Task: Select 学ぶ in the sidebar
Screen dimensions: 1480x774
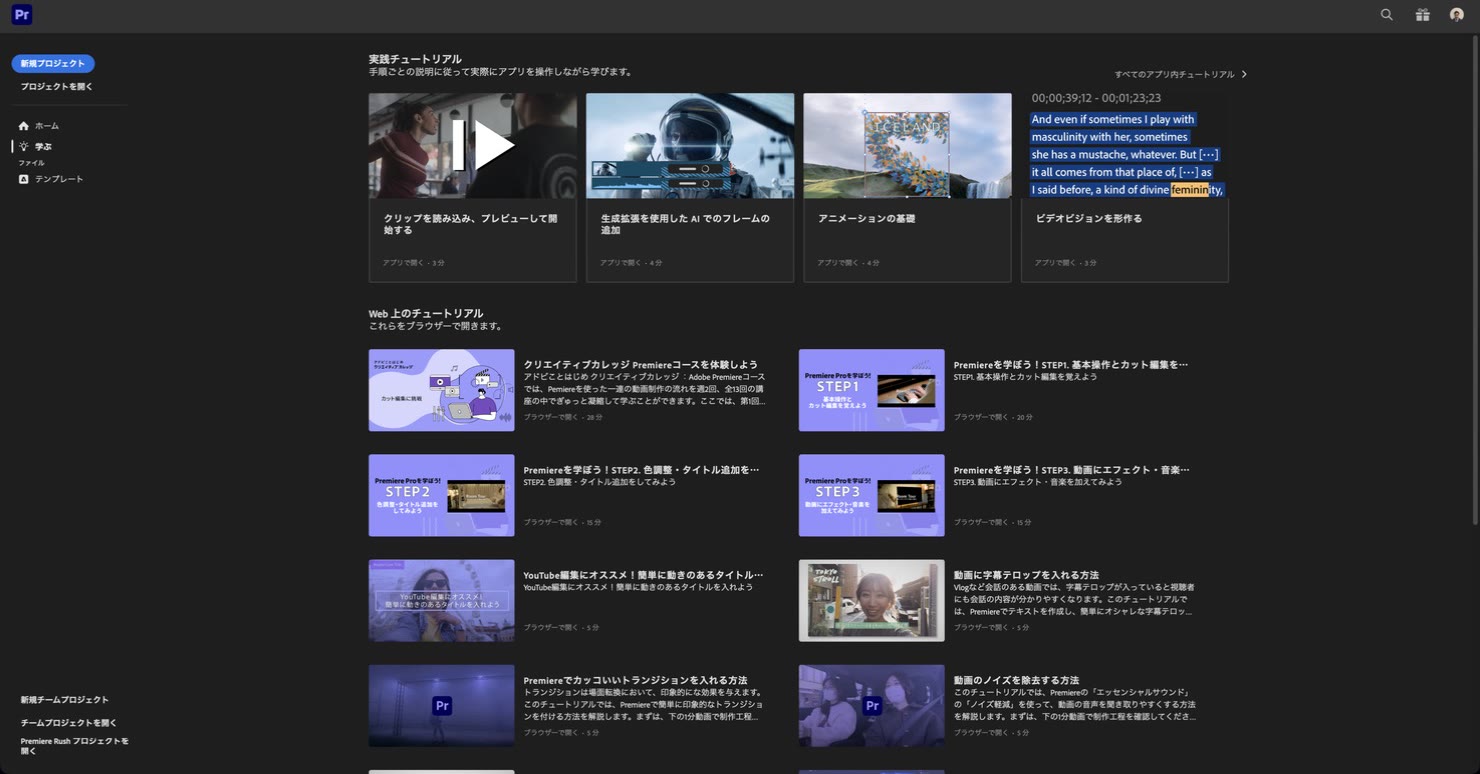Action: pos(43,147)
